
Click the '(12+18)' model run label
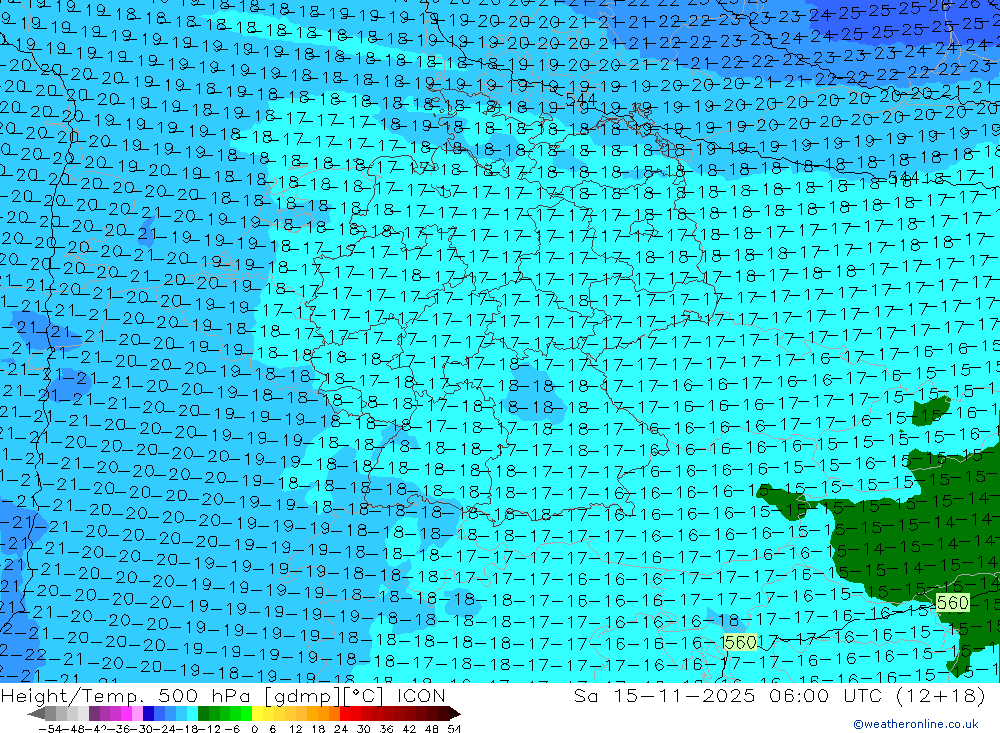coord(941,696)
